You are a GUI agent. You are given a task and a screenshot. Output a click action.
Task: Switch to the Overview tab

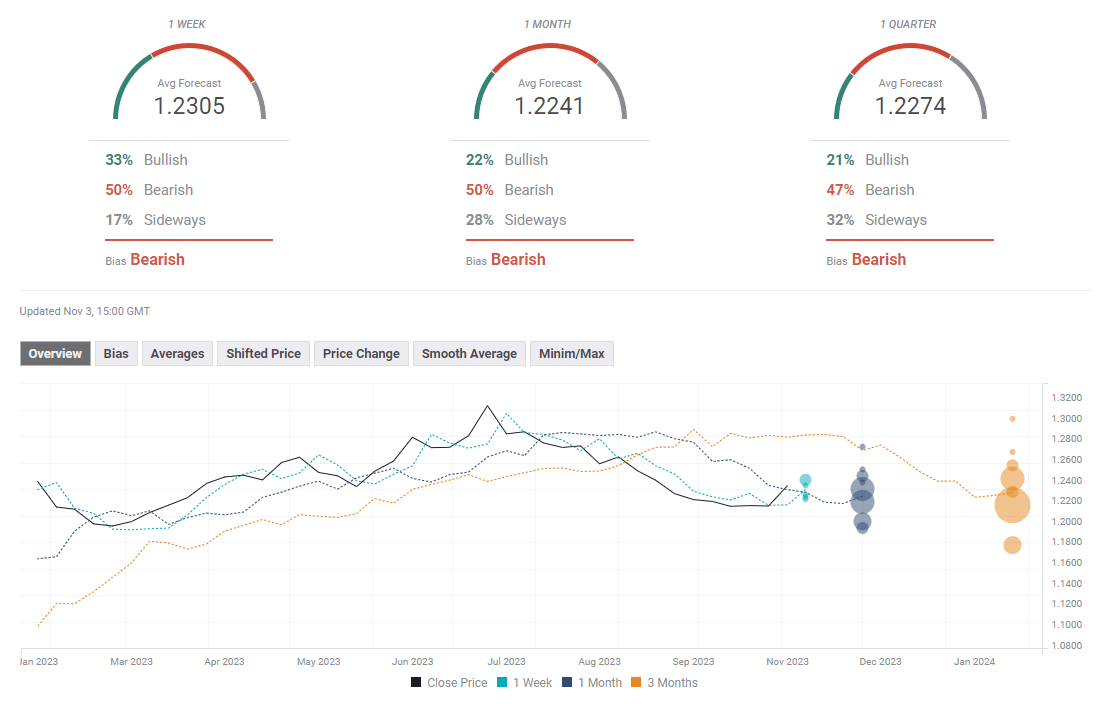point(55,353)
